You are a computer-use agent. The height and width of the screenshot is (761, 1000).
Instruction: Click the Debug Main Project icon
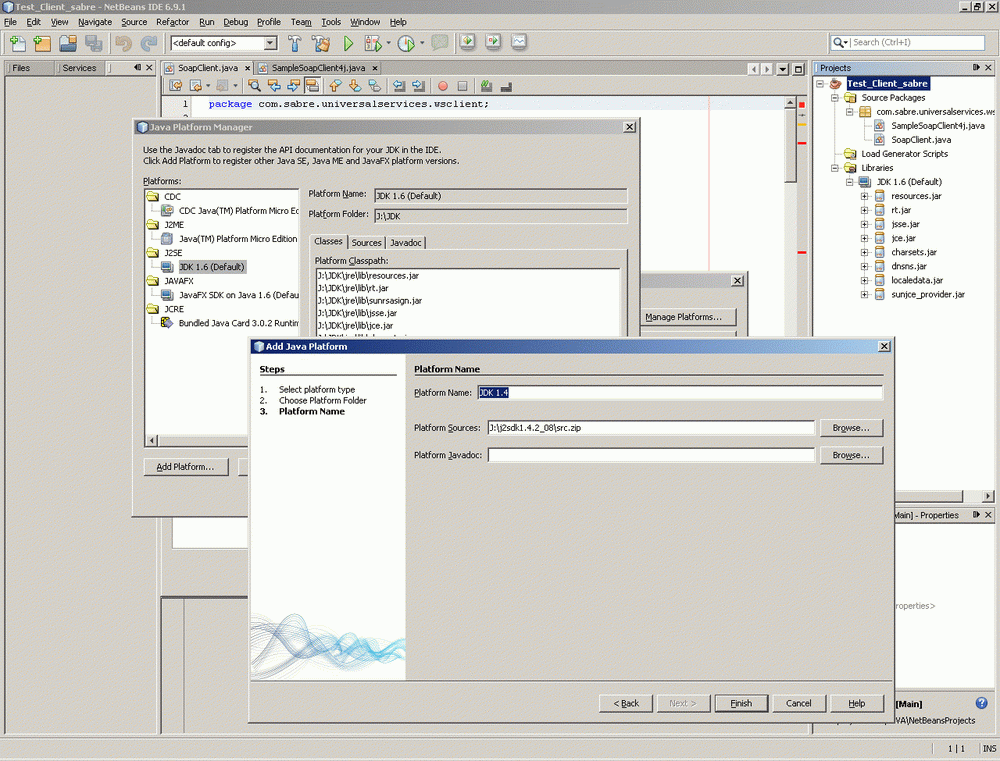click(372, 43)
